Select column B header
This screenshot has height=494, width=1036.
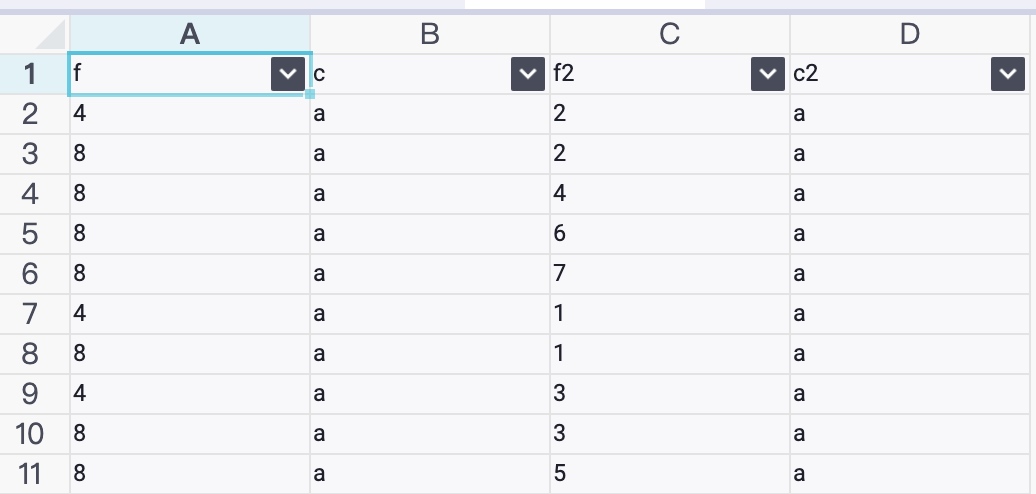click(429, 34)
